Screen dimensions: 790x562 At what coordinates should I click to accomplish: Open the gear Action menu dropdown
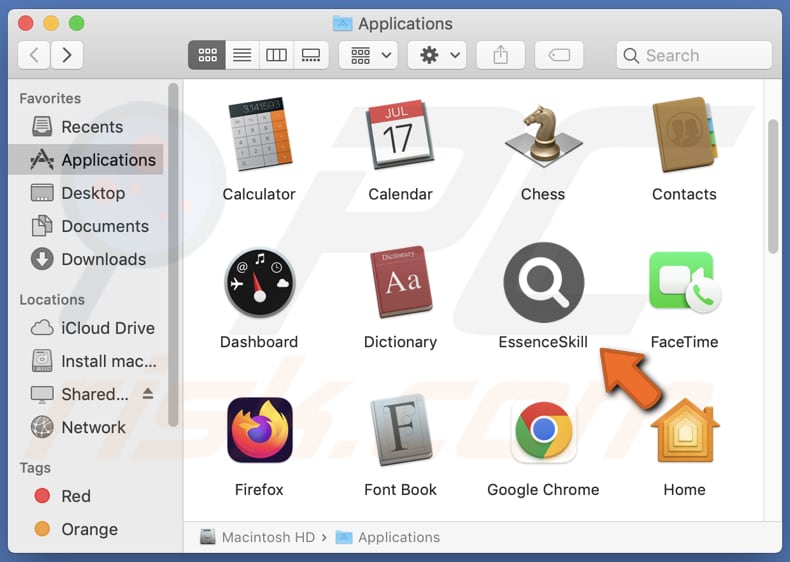point(437,55)
